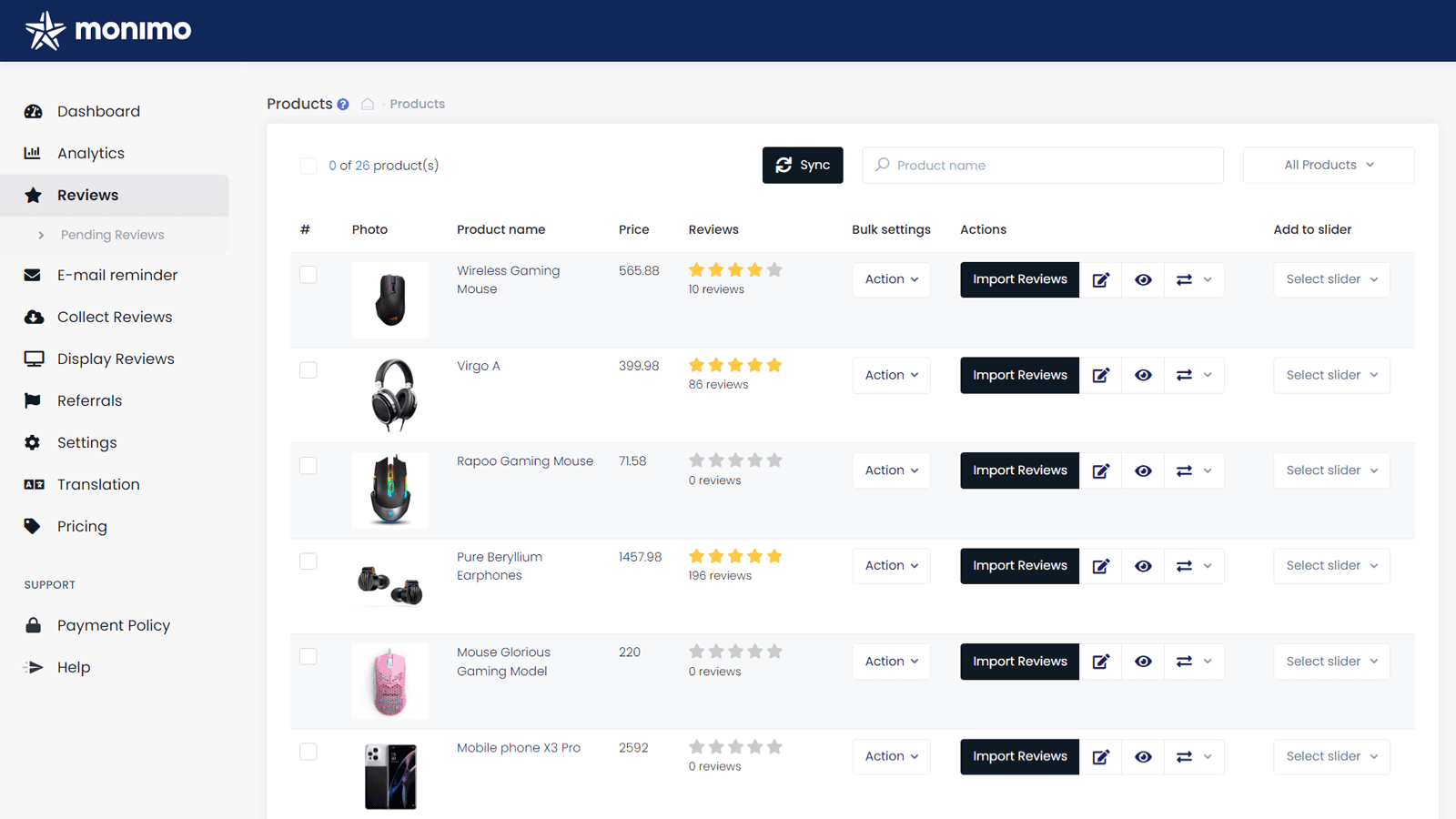Select the Pure Beryllium Earphones checkbox
The height and width of the screenshot is (819, 1456).
(308, 561)
